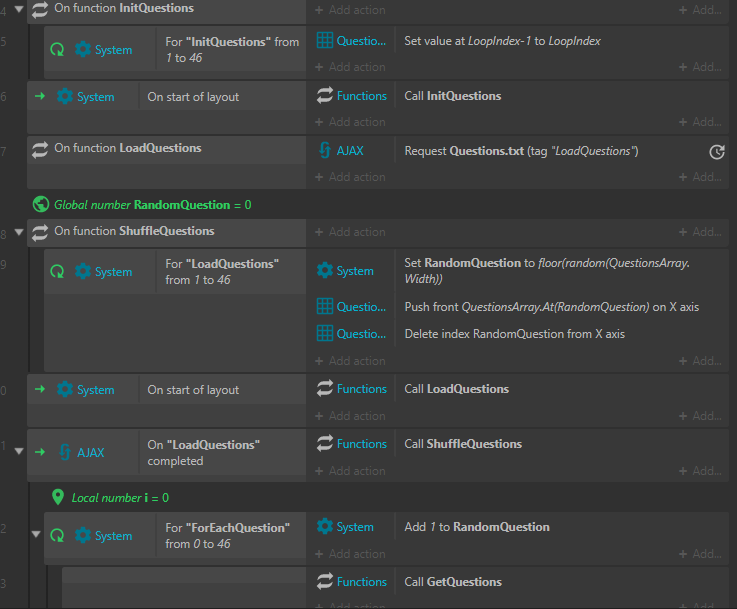Click the Functions icon next to Call InitQuestions
This screenshot has width=737, height=609.
coord(325,95)
